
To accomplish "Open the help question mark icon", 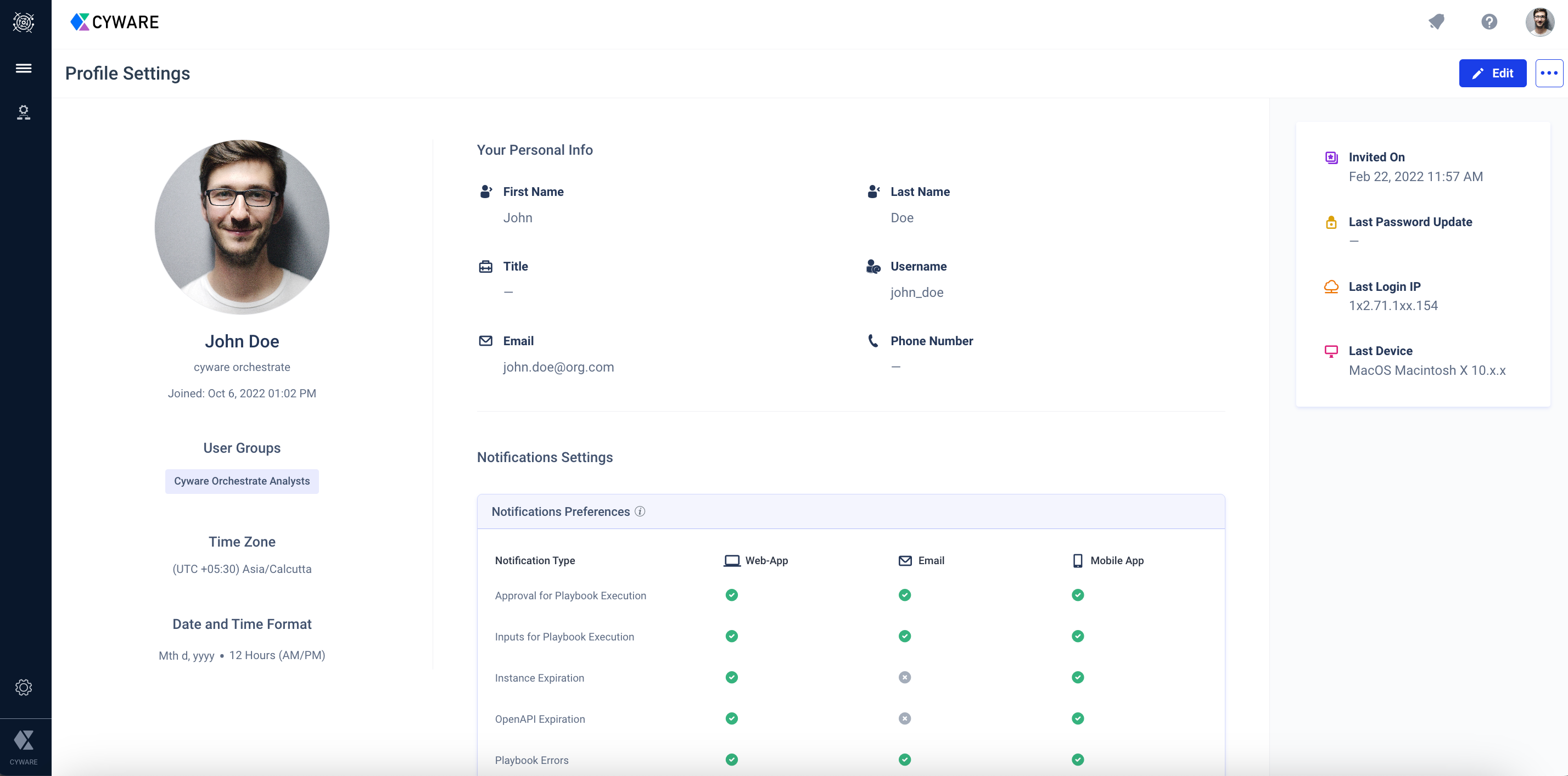I will pos(1489,22).
